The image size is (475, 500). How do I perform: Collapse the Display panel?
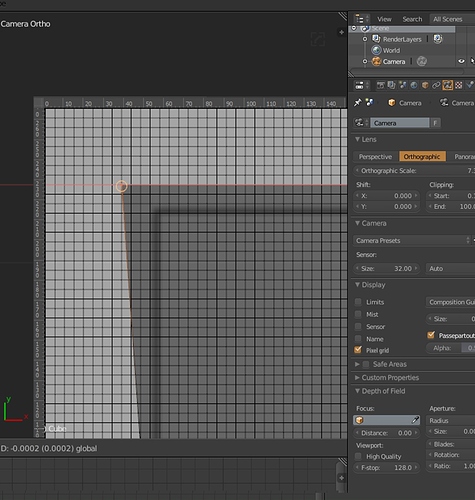pos(358,285)
